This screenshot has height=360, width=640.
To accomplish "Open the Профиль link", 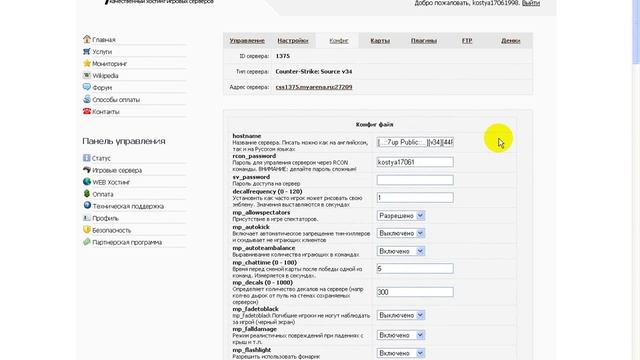I will click(105, 218).
